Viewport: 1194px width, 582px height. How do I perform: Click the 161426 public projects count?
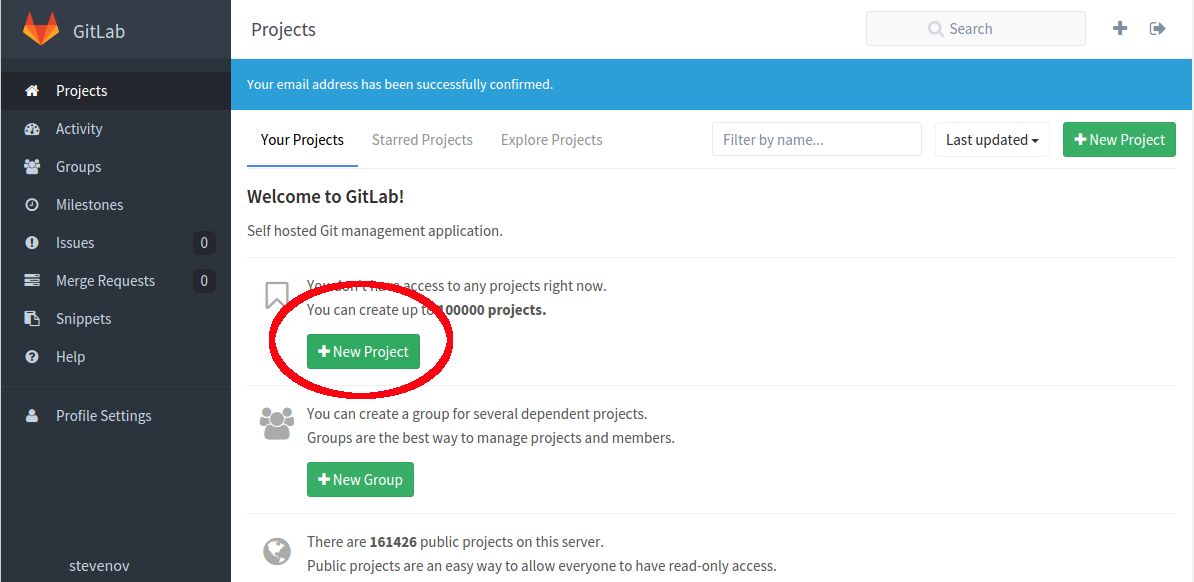click(393, 542)
